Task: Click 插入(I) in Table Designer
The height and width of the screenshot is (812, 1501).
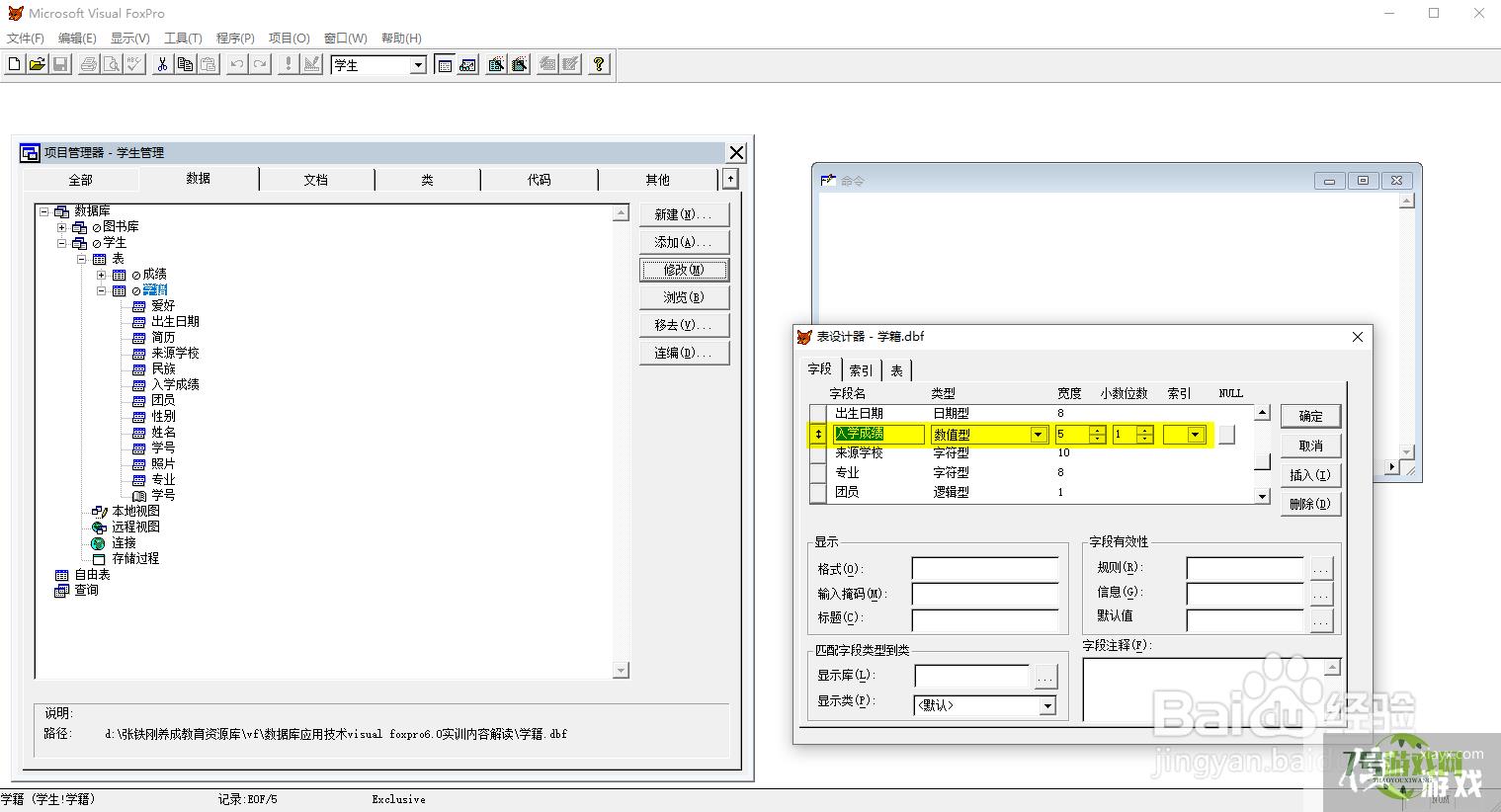Action: 1310,475
